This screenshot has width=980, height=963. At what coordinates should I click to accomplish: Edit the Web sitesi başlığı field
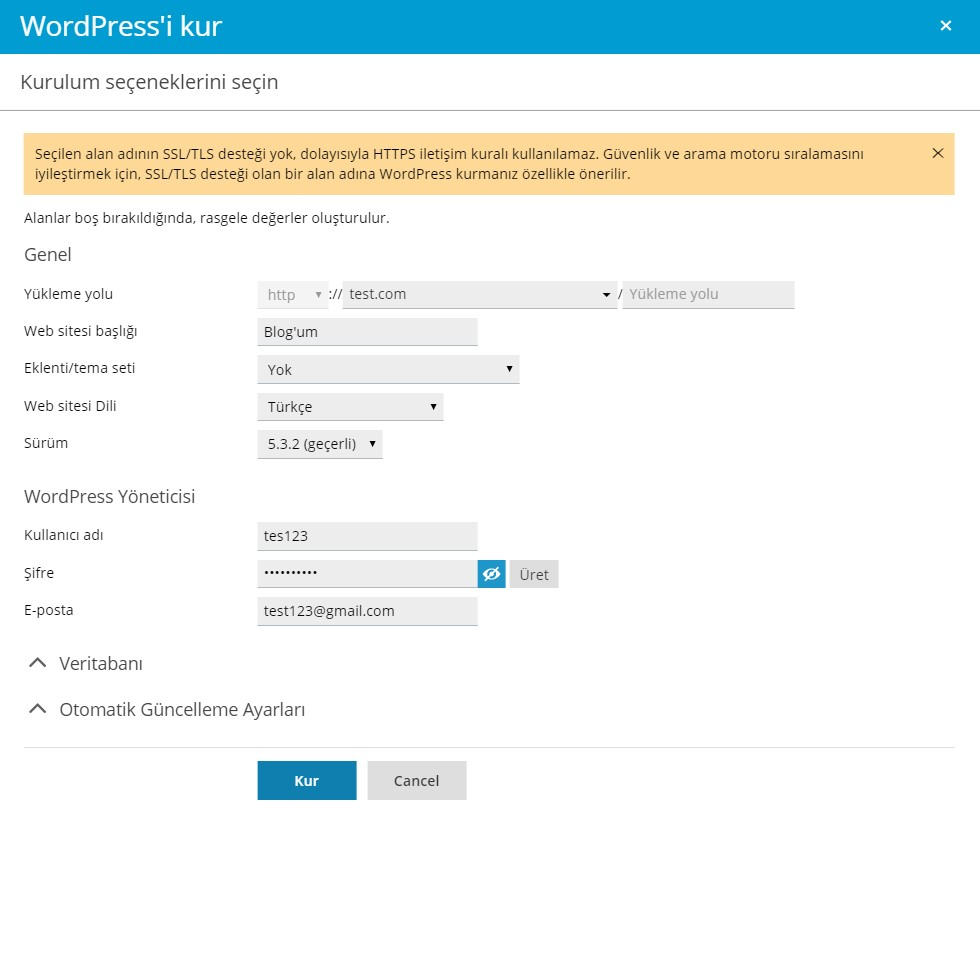368,332
